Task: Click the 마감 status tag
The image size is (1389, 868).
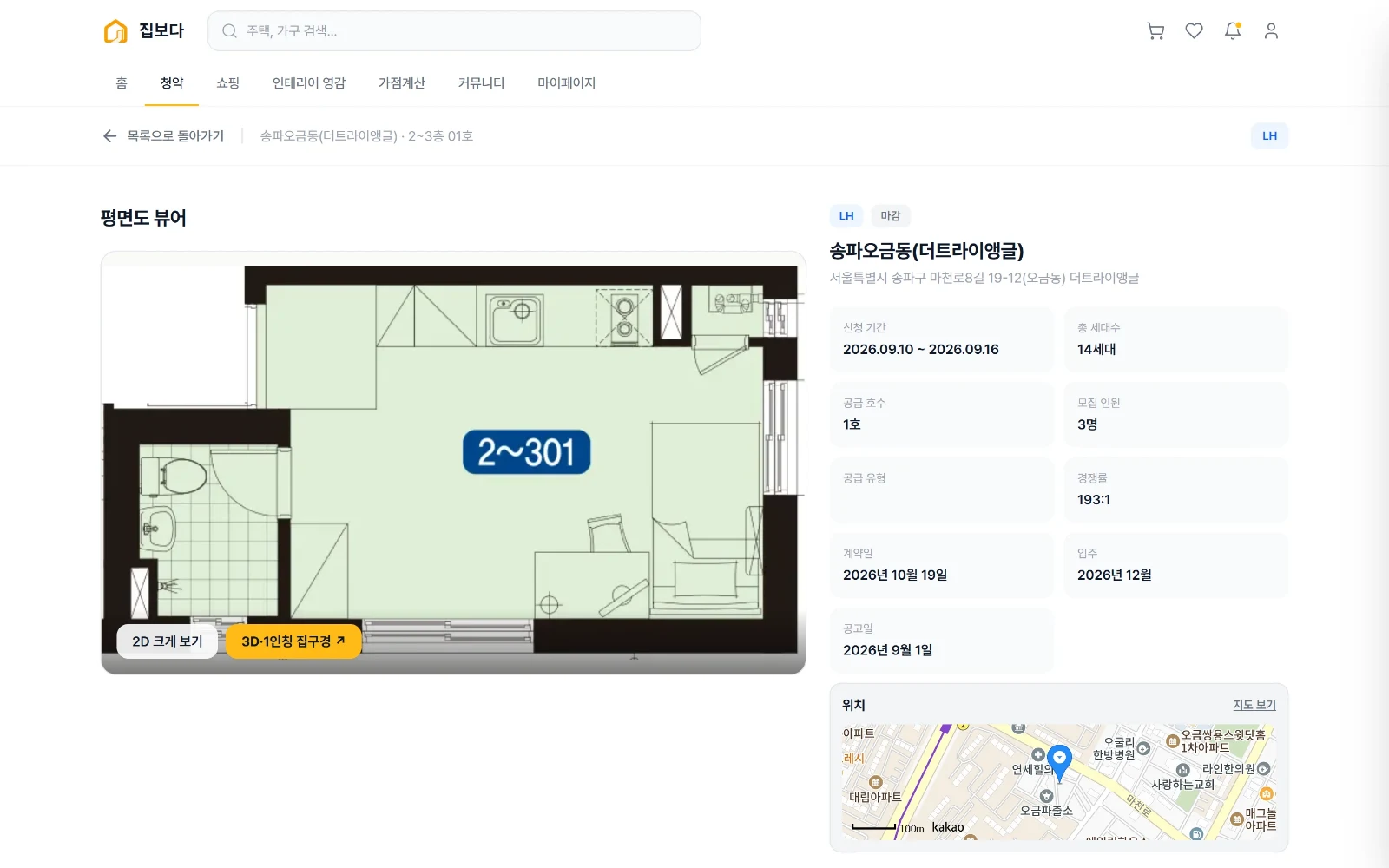Action: click(x=891, y=216)
